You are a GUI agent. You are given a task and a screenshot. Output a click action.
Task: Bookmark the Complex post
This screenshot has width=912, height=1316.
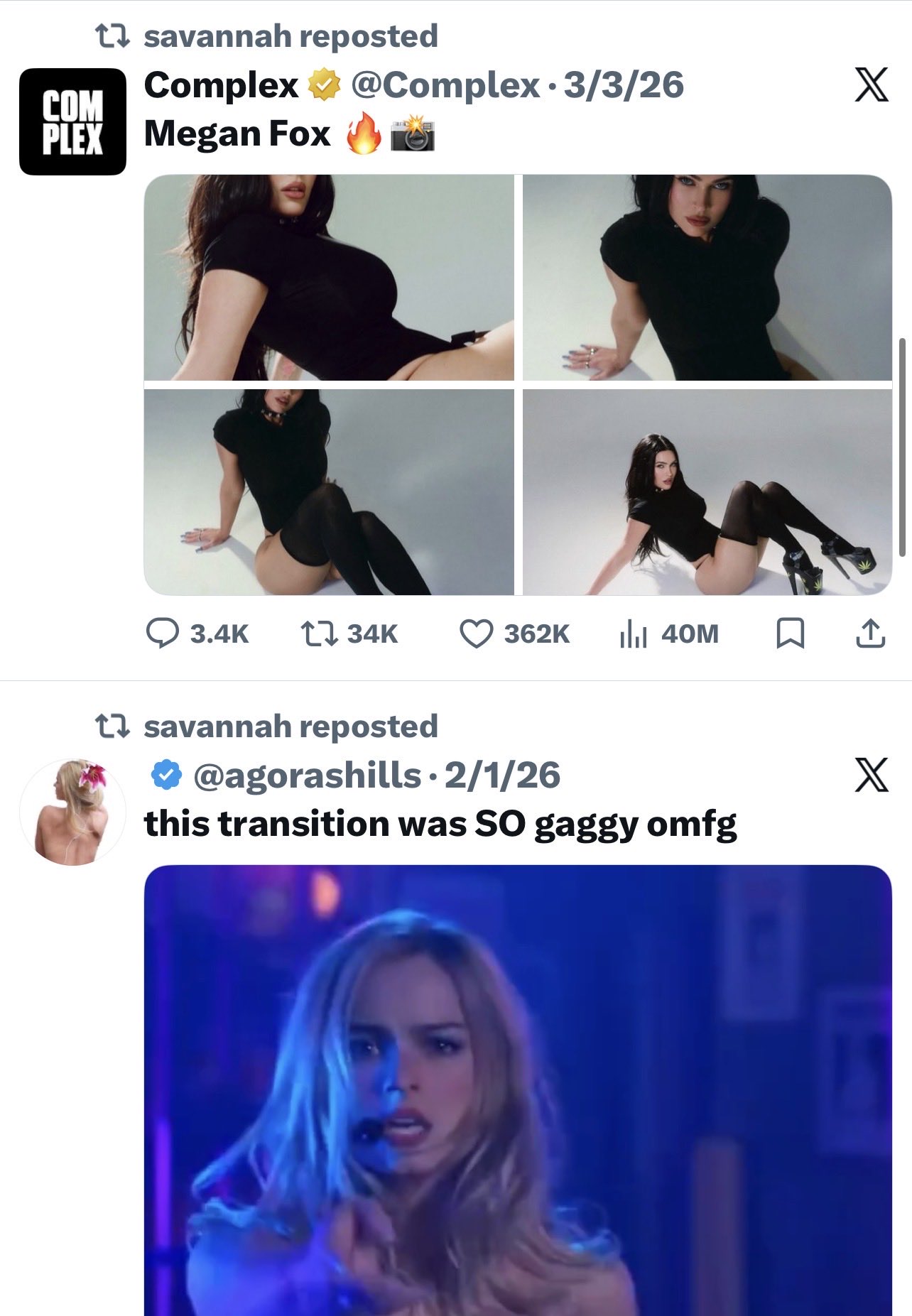(x=790, y=633)
